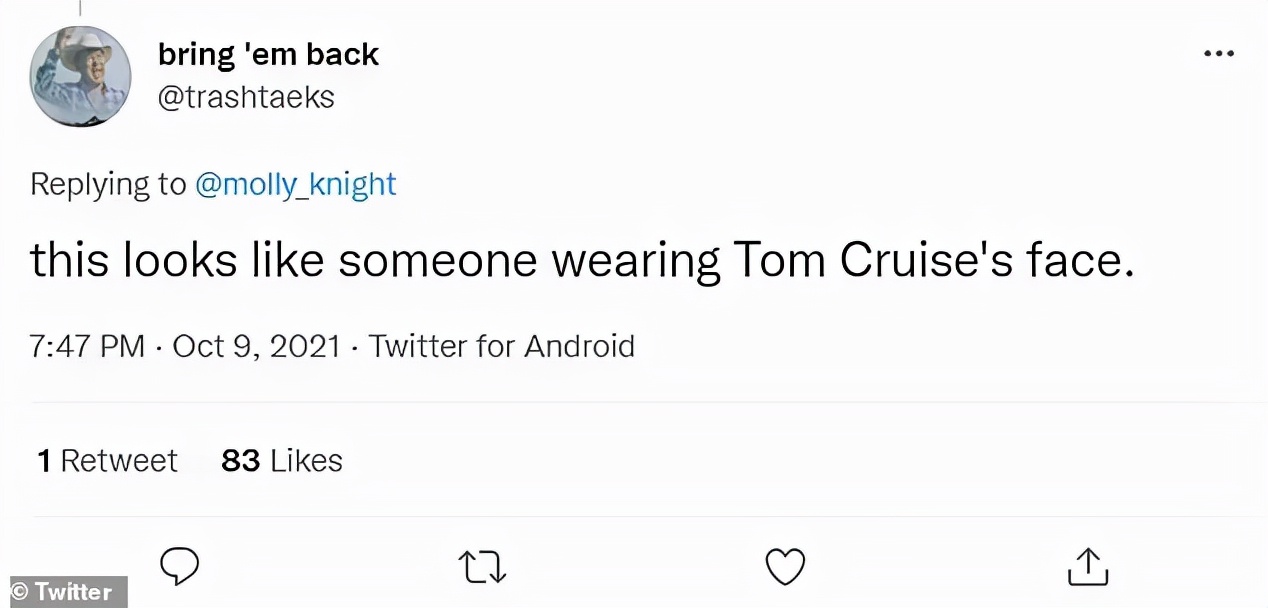This screenshot has width=1268, height=608.
Task: Show who gave the 83 Likes
Action: pos(281,461)
